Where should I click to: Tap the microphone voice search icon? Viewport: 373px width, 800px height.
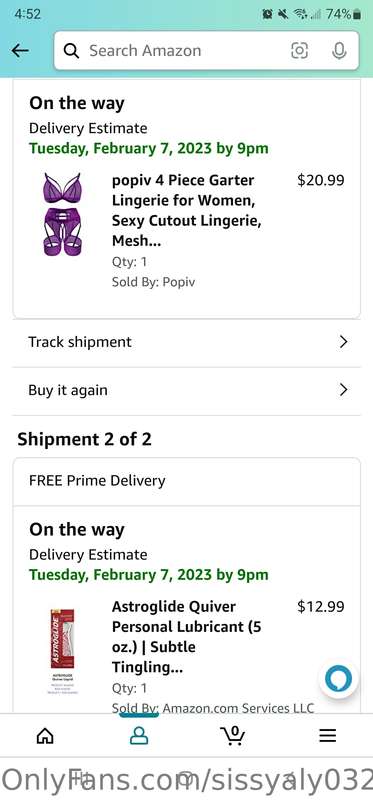339,51
